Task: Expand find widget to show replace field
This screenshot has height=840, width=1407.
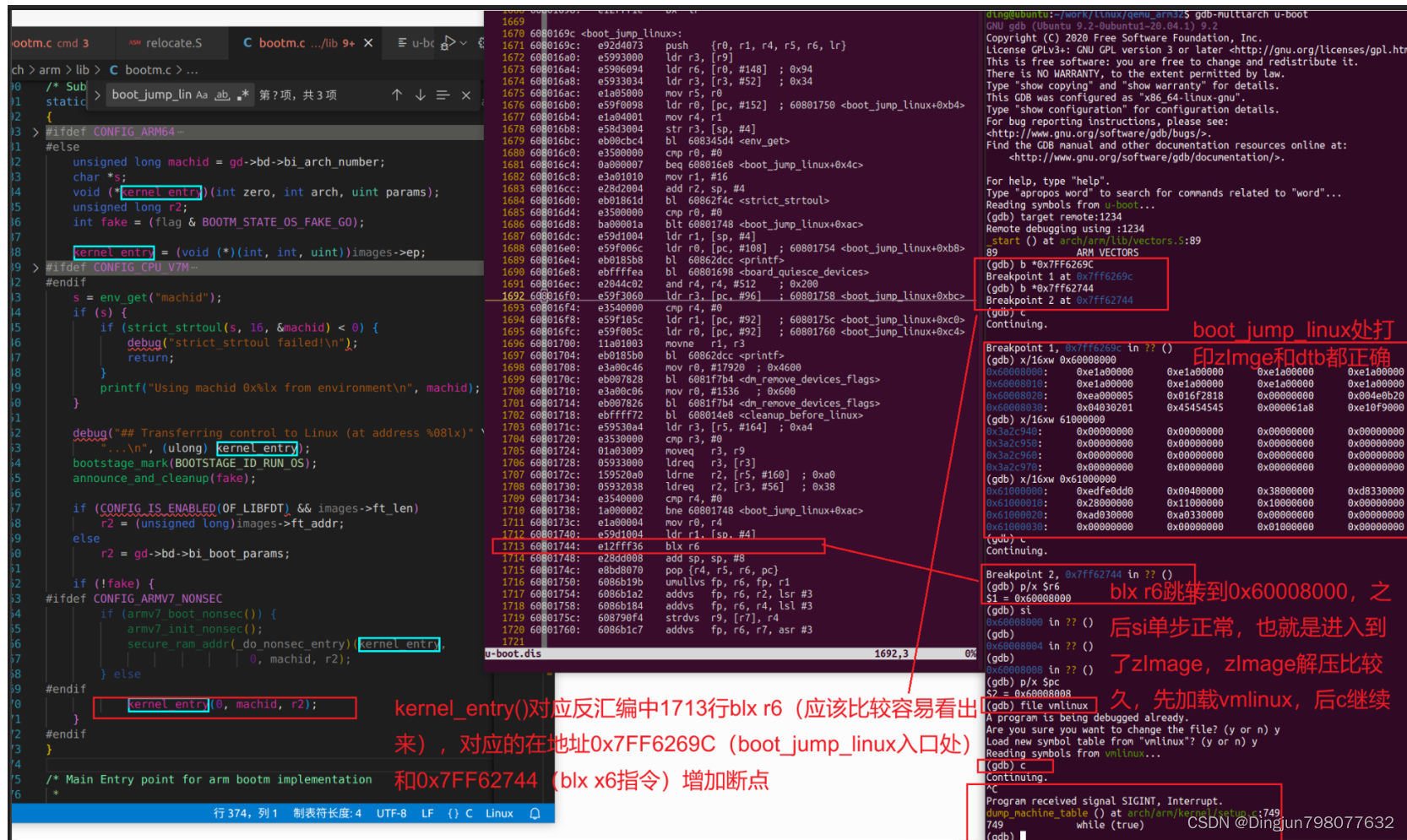Action: [98, 95]
